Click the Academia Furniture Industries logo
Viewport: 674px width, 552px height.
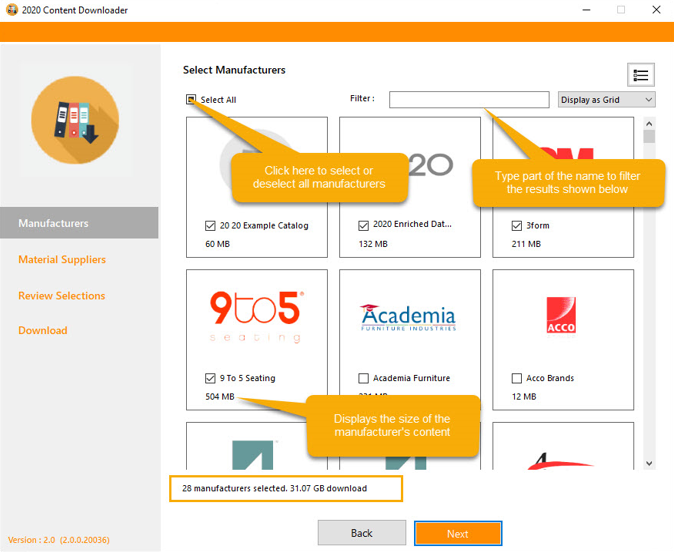pyautogui.click(x=408, y=317)
